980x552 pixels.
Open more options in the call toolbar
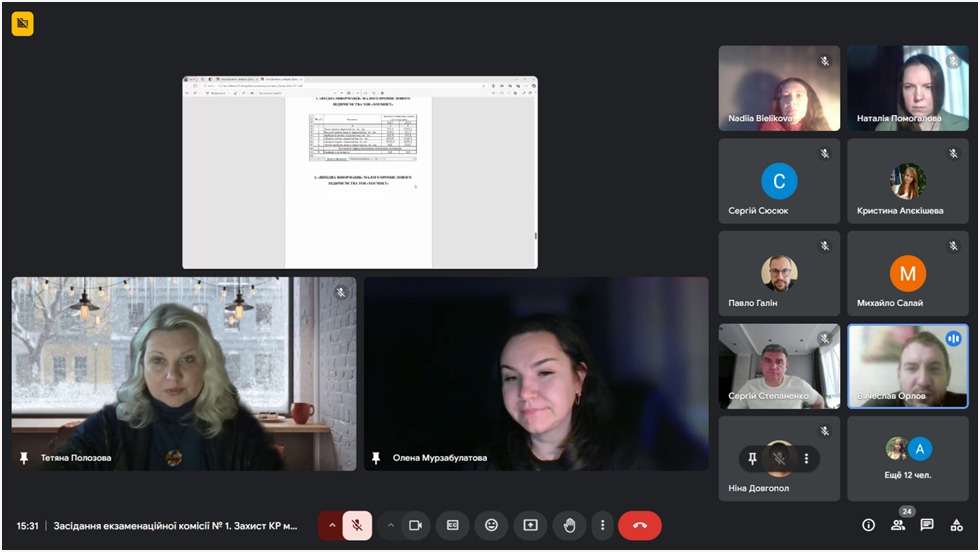coord(602,525)
